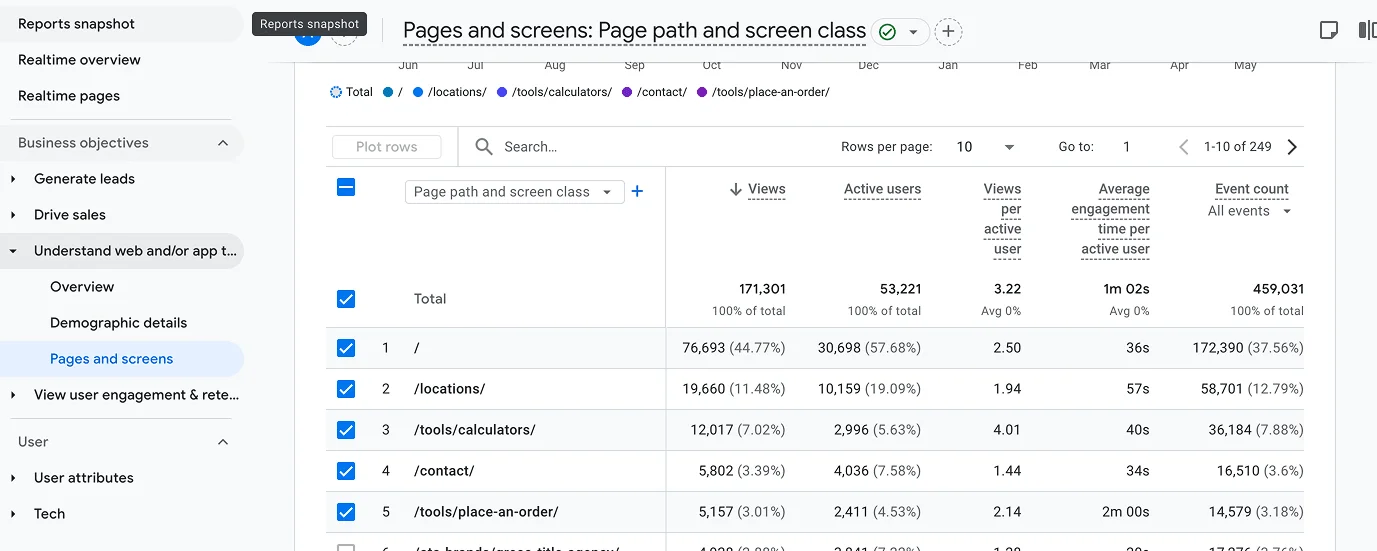Open the Rows per page dropdown
The image size is (1377, 551).
pyautogui.click(x=985, y=147)
